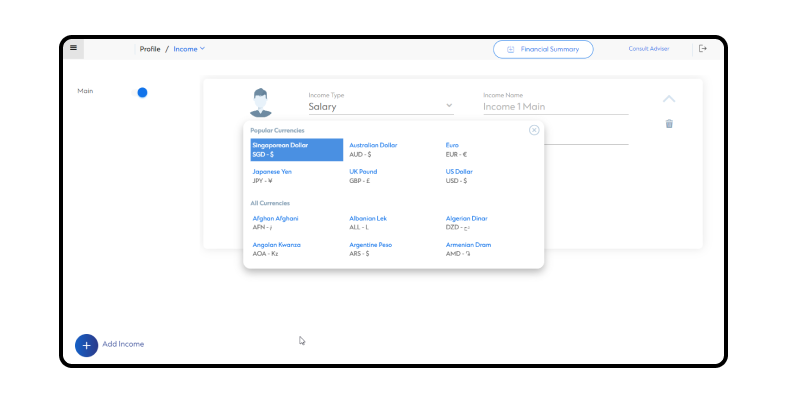Screen dimensions: 788x400
Task: Collapse the income card with chevron
Action: [669, 99]
